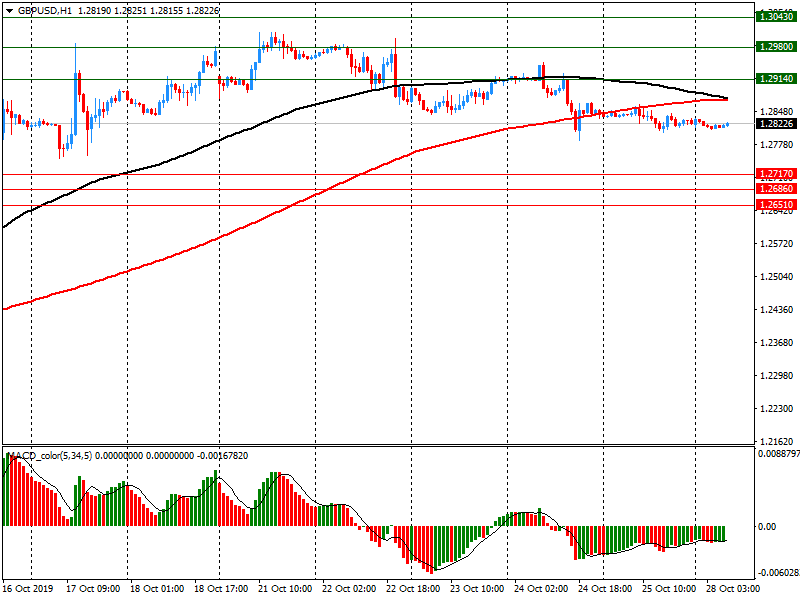Click the 1.23680 price scale value
Screen dimensions: 800x600
777,343
